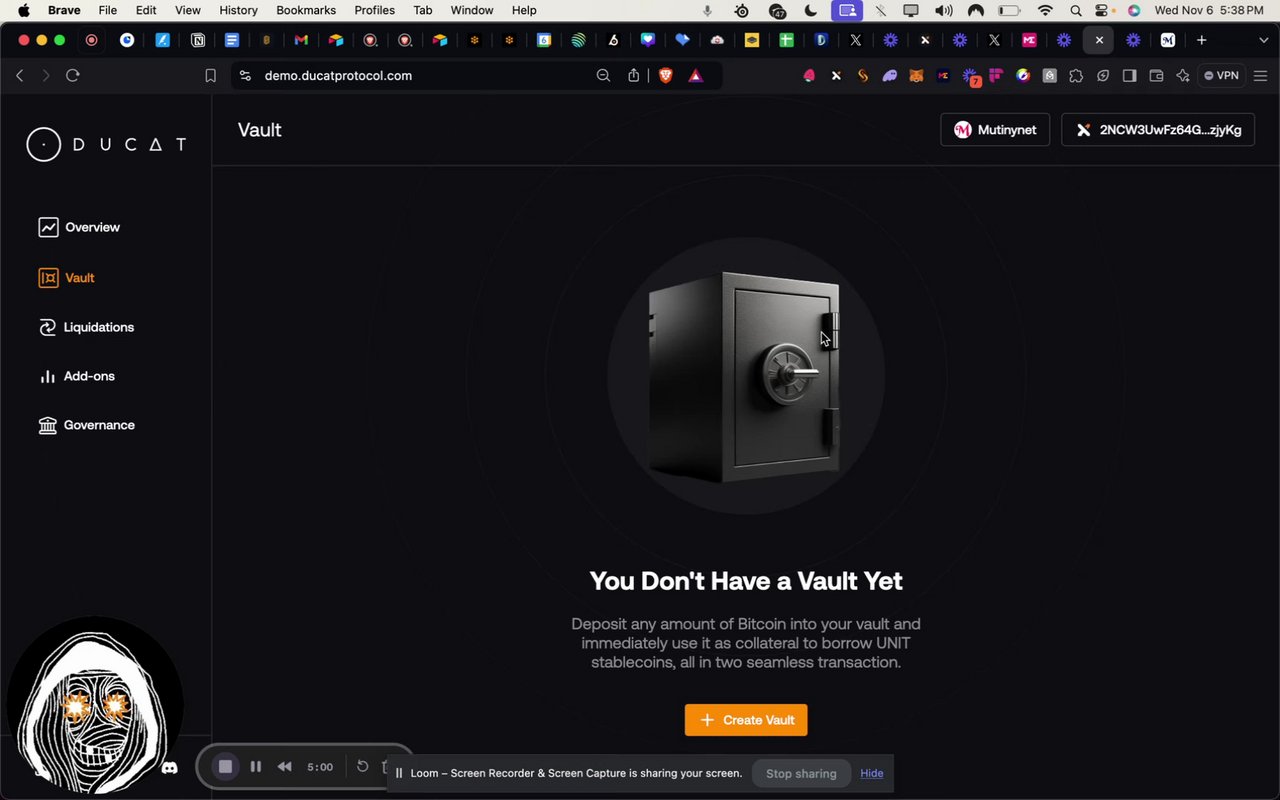Bookmark this page
The image size is (1280, 800).
[210, 76]
